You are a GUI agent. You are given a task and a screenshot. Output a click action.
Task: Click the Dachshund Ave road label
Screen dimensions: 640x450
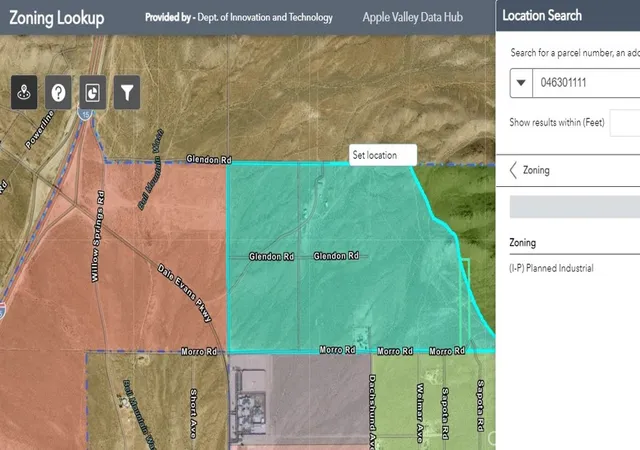click(372, 412)
